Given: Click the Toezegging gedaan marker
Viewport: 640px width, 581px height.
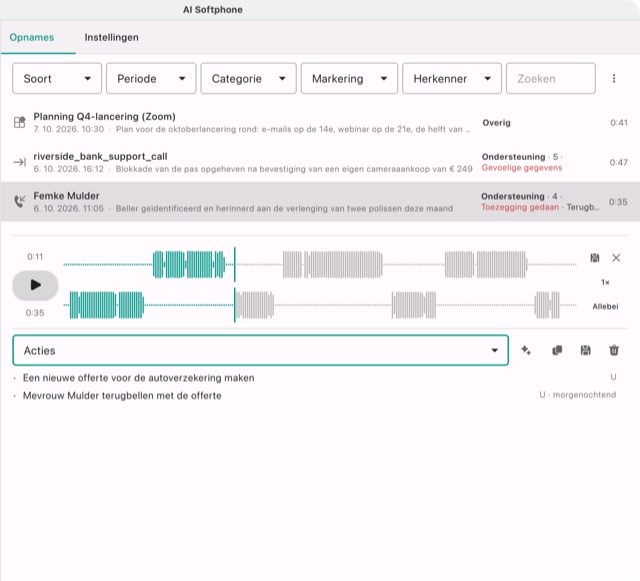Looking at the screenshot, I should 520,207.
